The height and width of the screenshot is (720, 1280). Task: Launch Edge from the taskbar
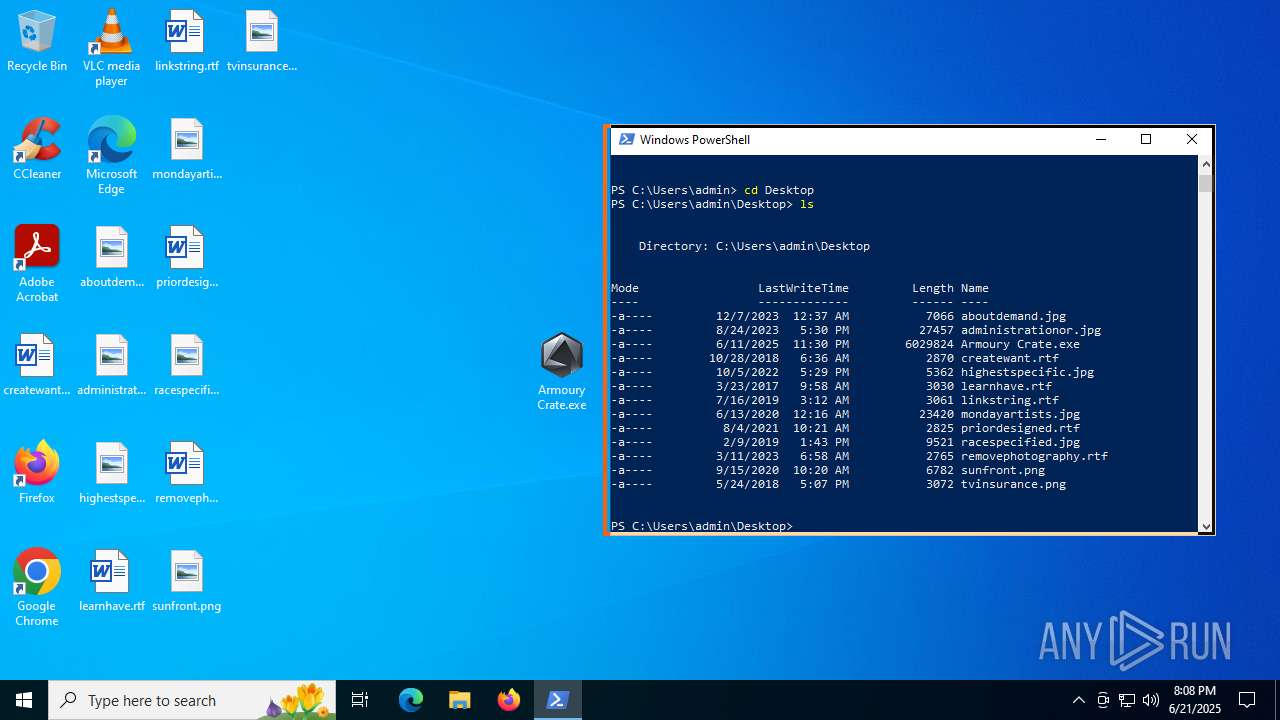click(x=411, y=700)
